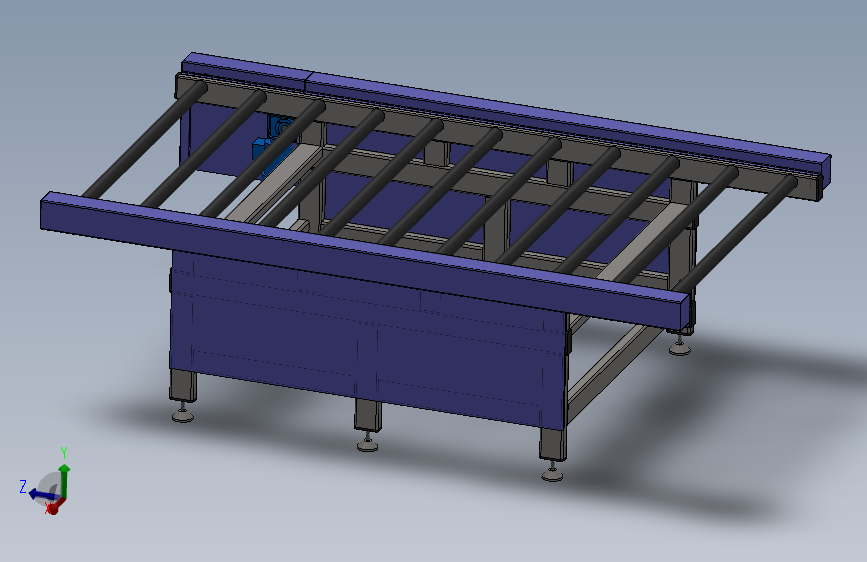Click the red X axis of the triad
This screenshot has height=562, width=867.
click(55, 506)
